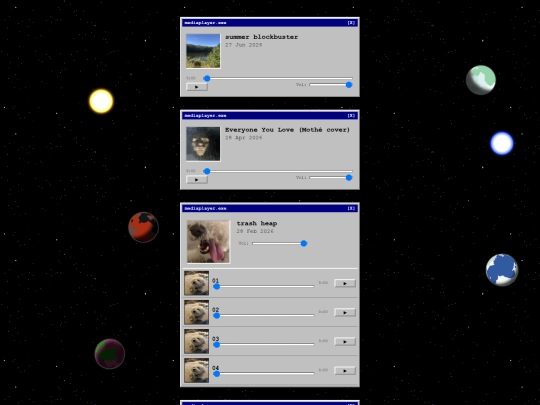540x405 pixels.
Task: Click the first mediaplayer.exe title bar
Action: [x=270, y=23]
